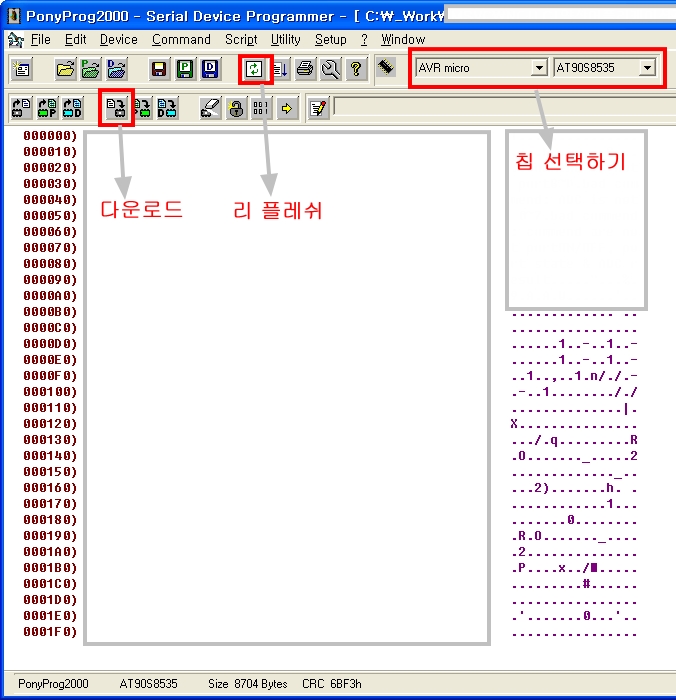Open the File menu
The height and width of the screenshot is (700, 676).
pos(41,40)
